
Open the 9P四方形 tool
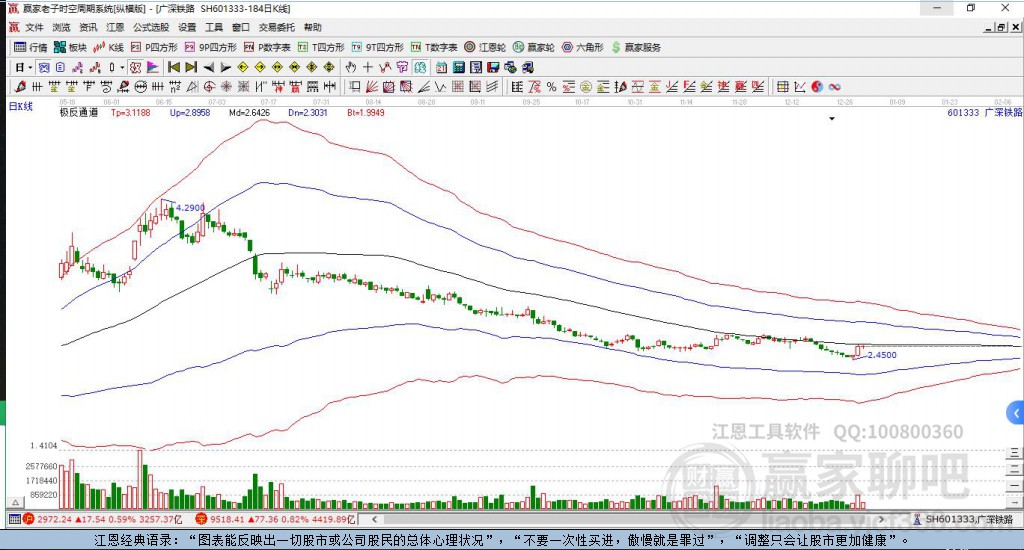pos(210,47)
